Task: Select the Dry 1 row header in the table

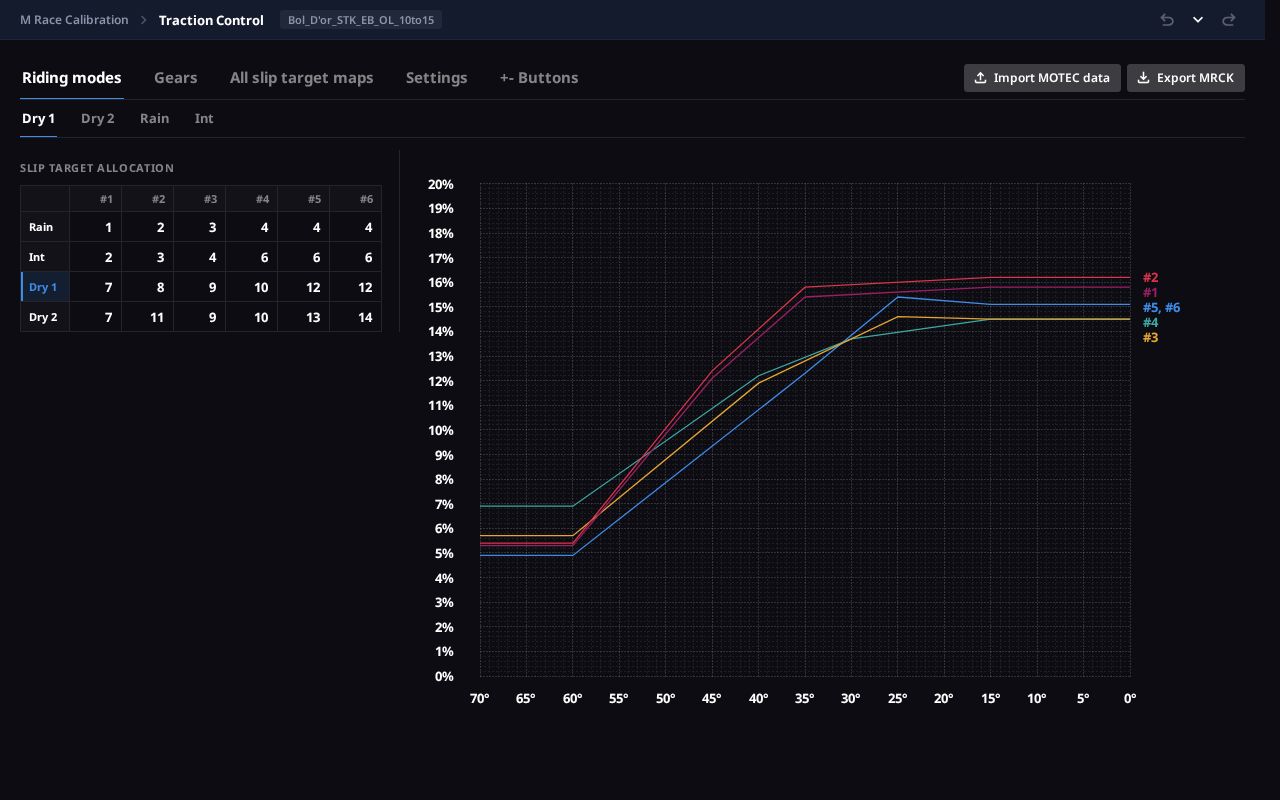Action: tap(45, 287)
